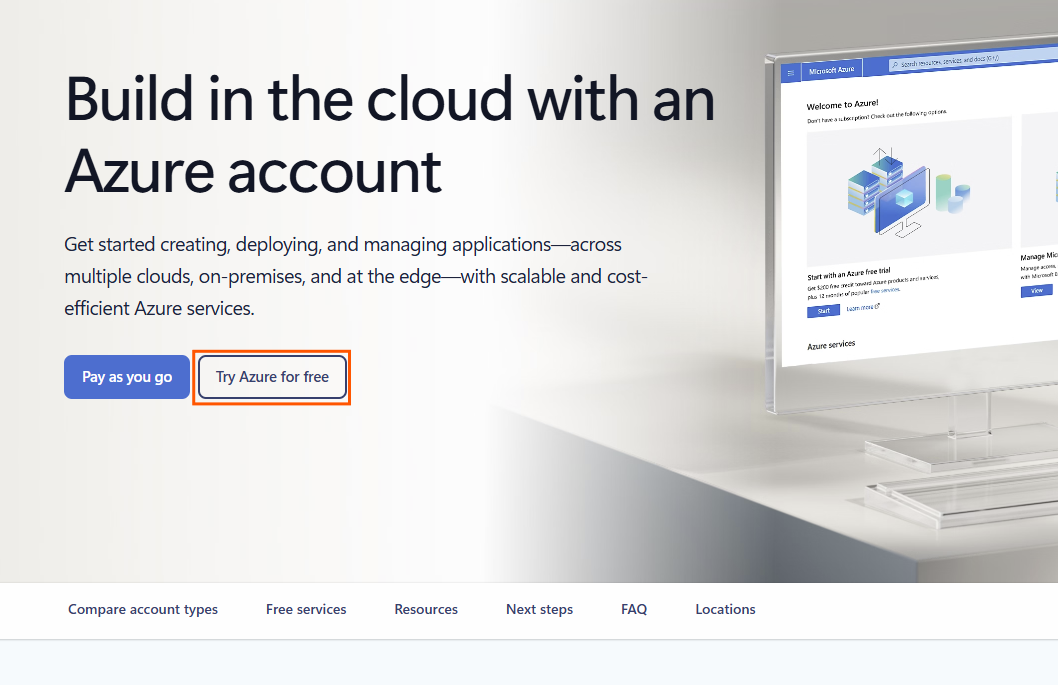Click Try Azure for free button
The width and height of the screenshot is (1058, 685).
(272, 377)
